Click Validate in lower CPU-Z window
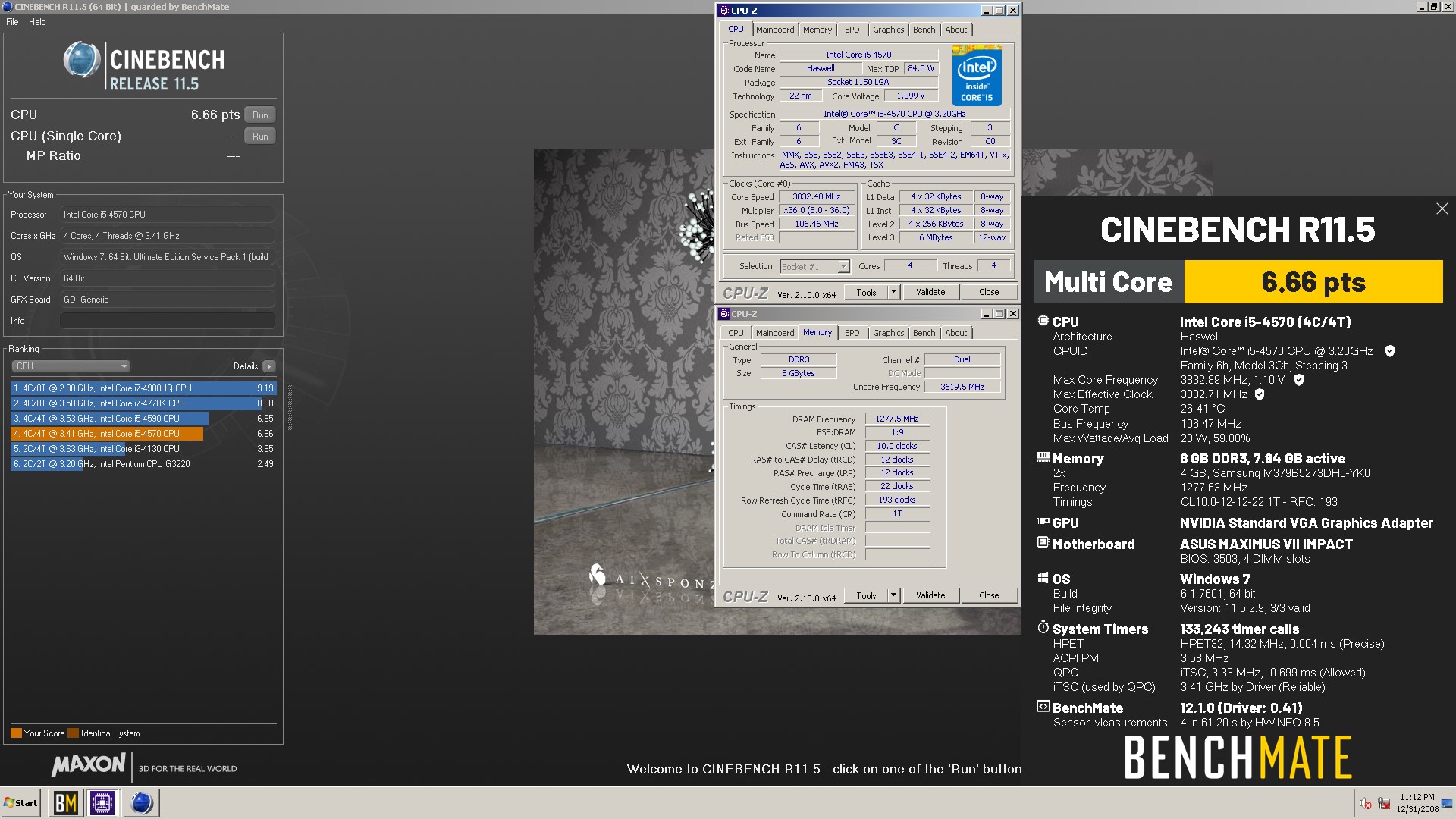This screenshot has width=1456, height=819. pos(930,595)
